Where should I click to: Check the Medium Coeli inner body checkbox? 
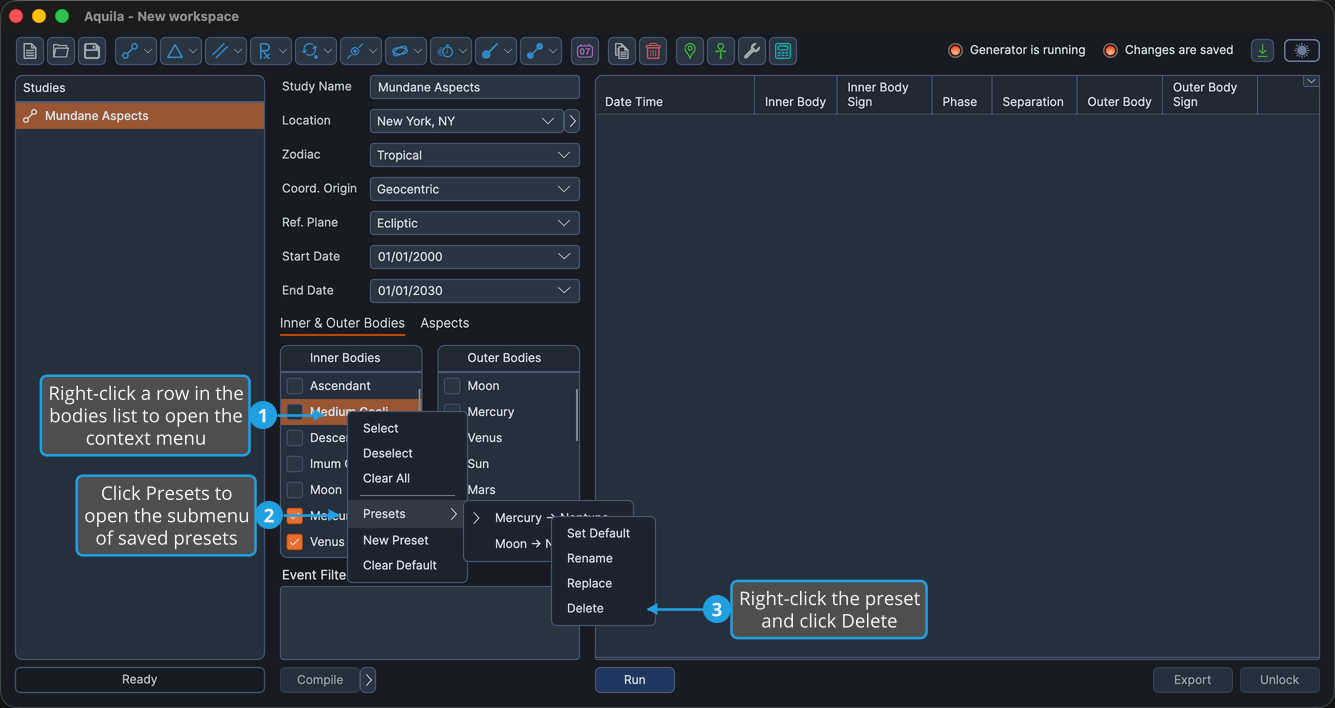295,412
